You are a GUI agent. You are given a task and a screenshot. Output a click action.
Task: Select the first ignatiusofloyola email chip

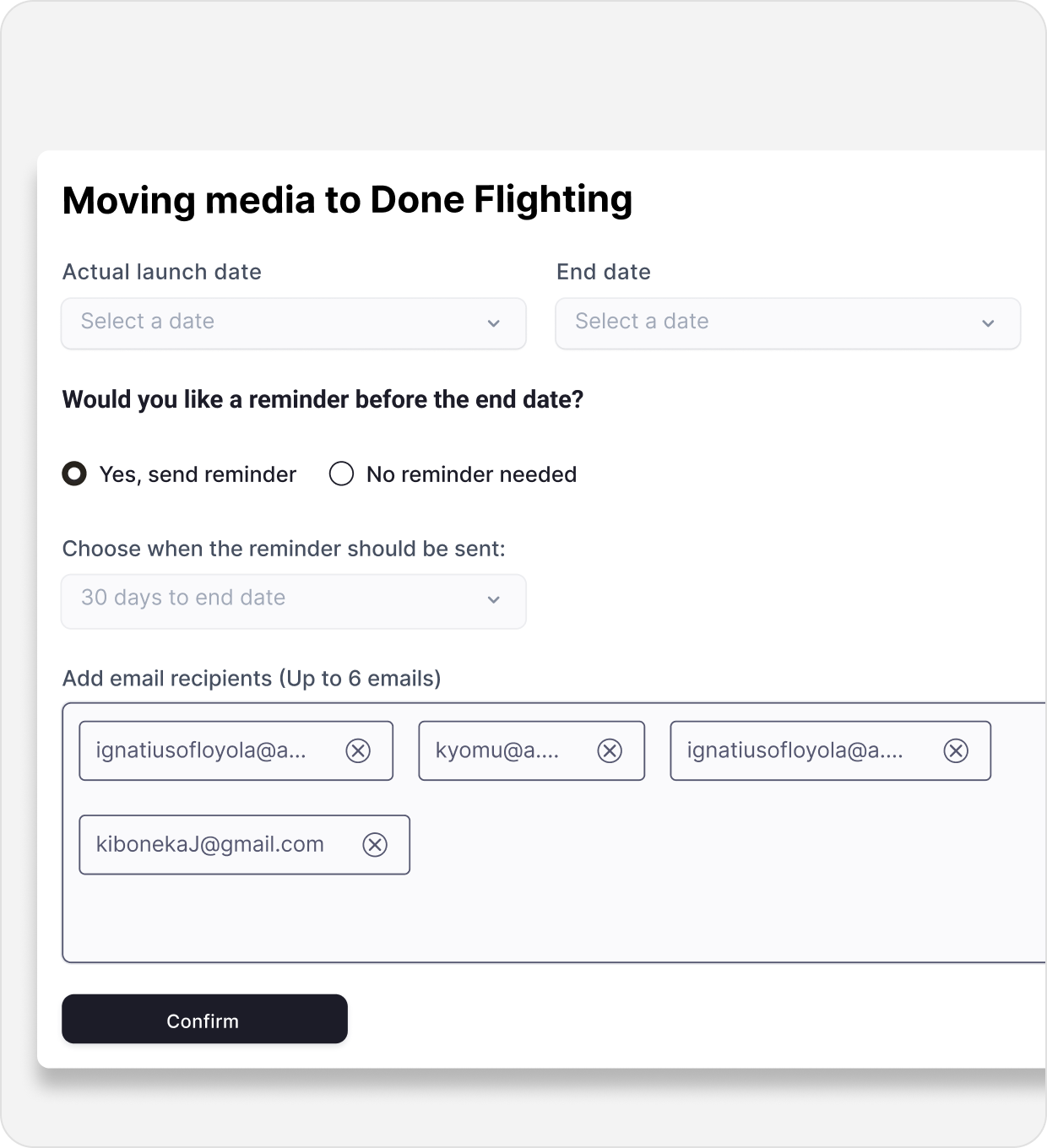tap(201, 750)
